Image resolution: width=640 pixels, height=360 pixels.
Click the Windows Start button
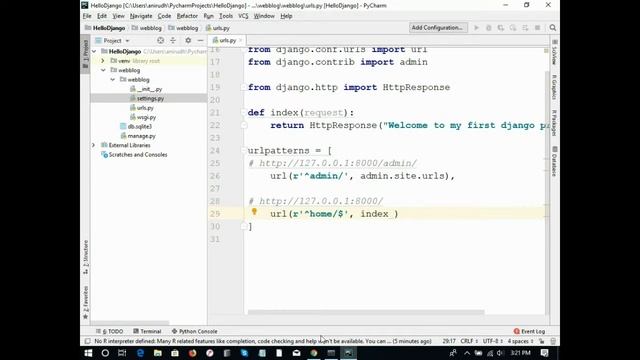(x=88, y=353)
